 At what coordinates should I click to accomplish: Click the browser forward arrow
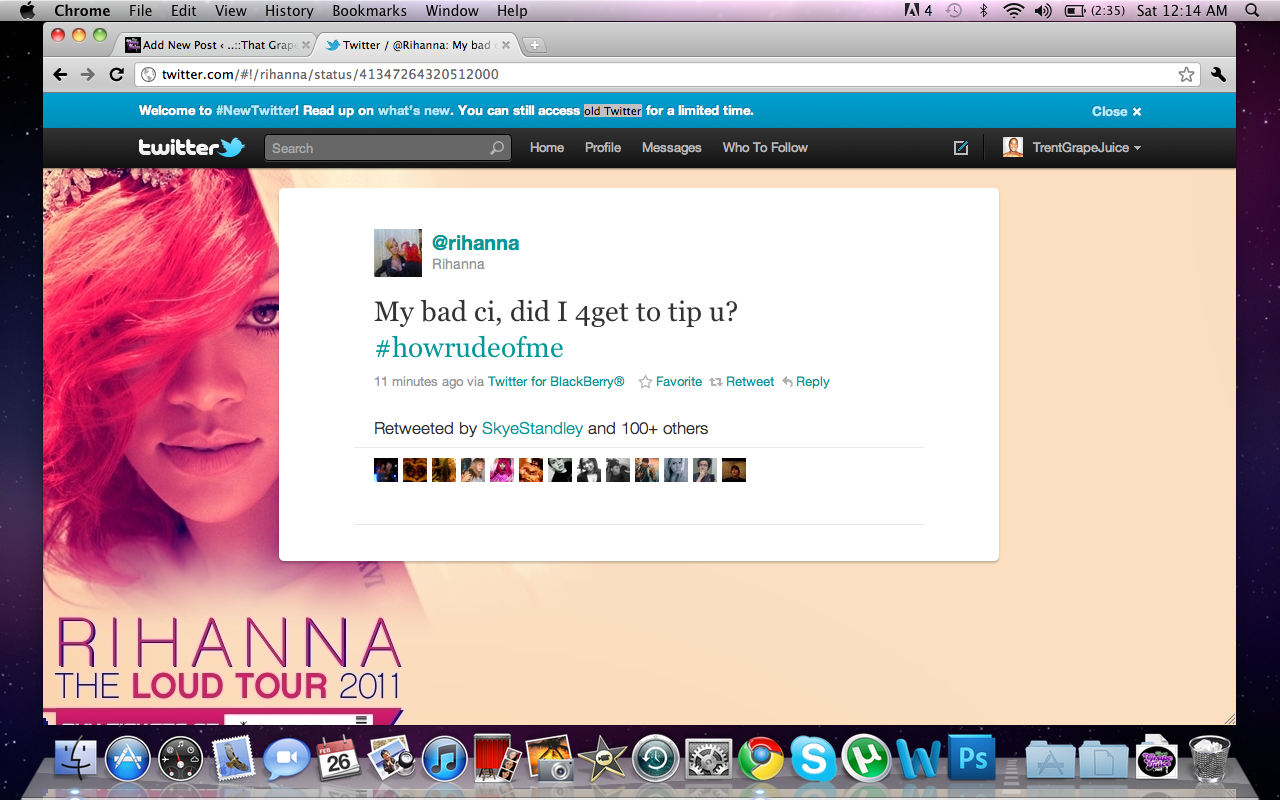point(88,75)
